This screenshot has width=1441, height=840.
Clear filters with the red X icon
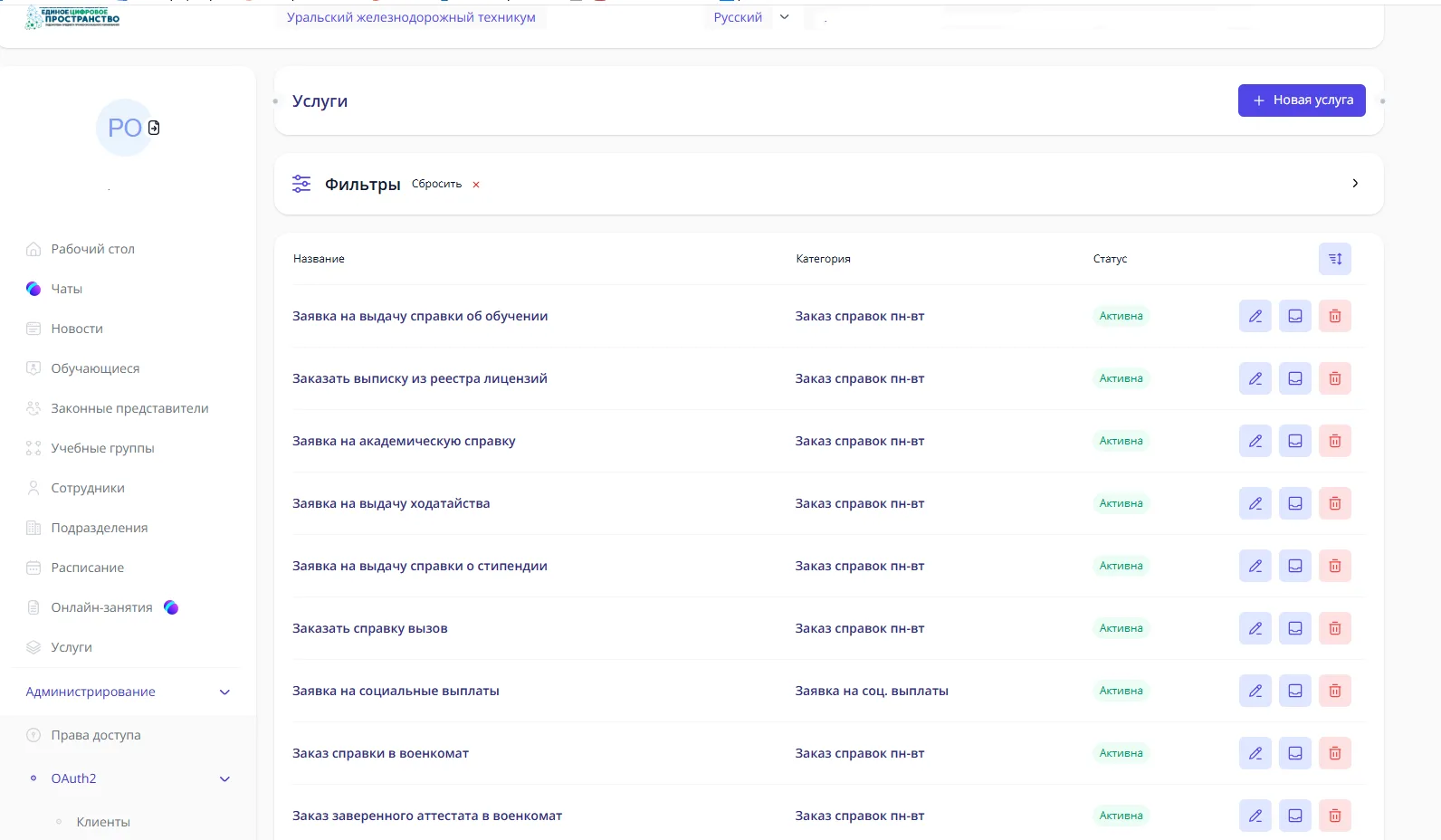pyautogui.click(x=476, y=185)
